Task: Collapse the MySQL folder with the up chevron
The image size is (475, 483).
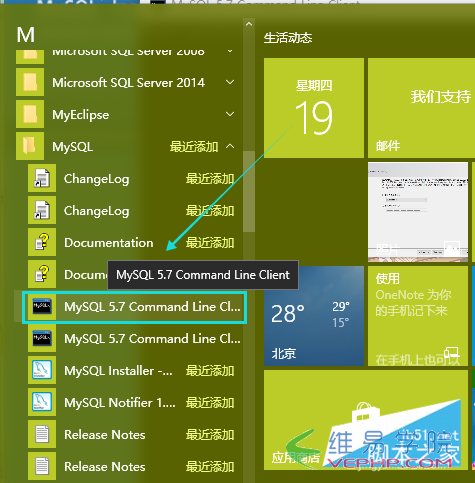Action: coord(230,146)
